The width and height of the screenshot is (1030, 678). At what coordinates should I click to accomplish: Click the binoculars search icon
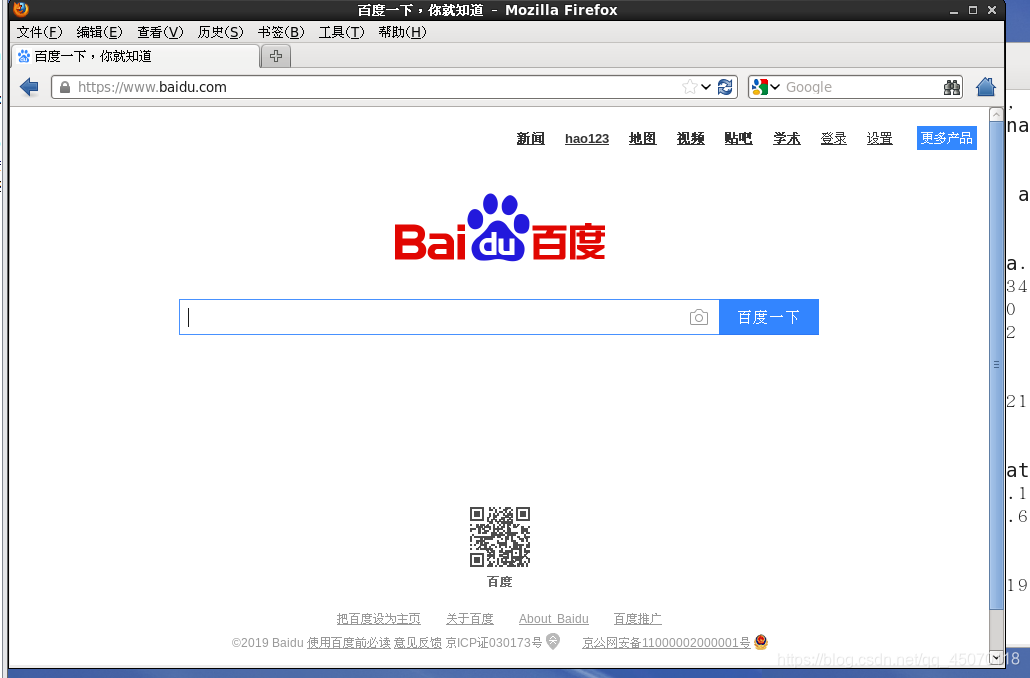pyautogui.click(x=952, y=87)
